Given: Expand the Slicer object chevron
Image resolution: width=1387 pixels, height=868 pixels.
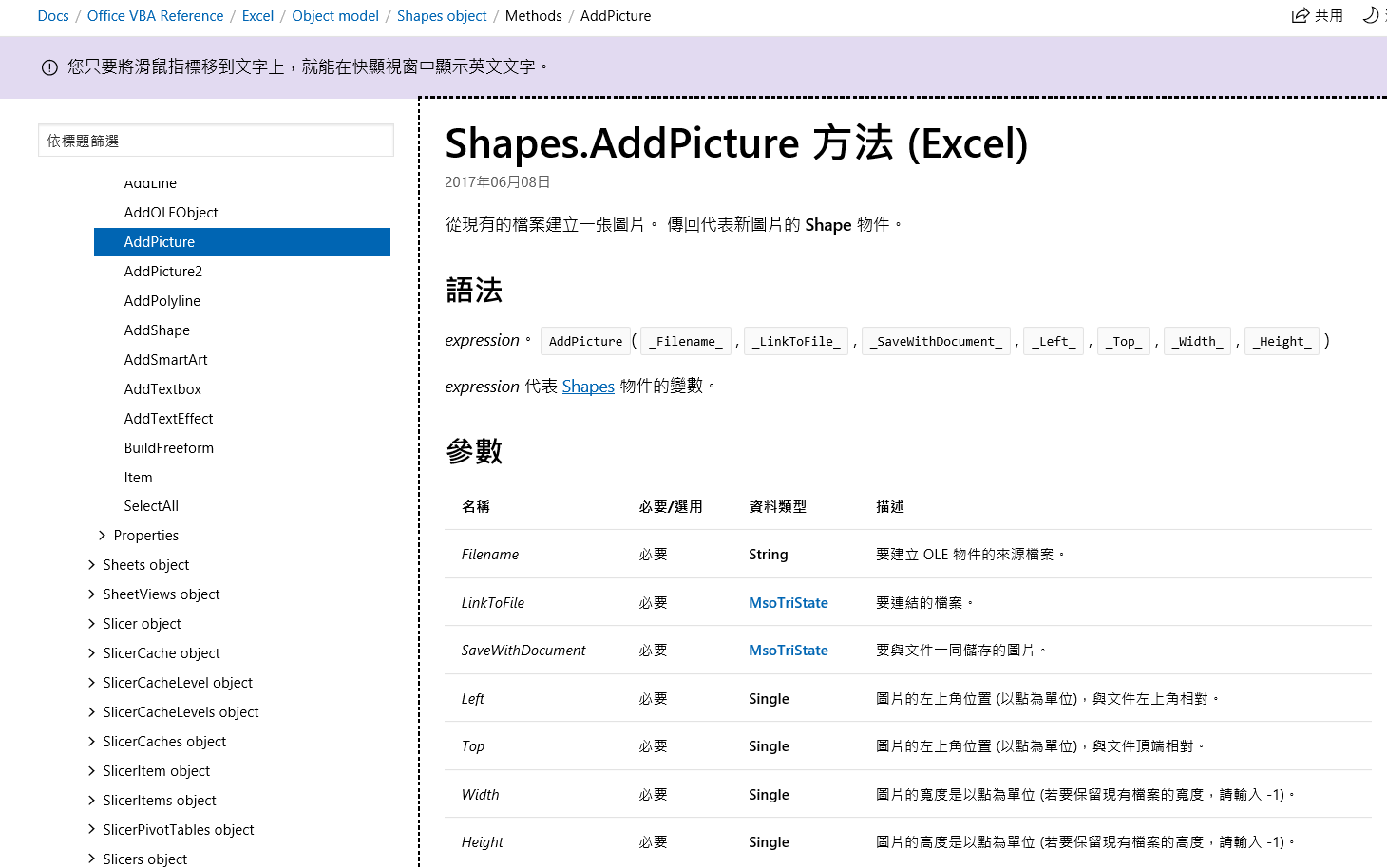Looking at the screenshot, I should (92, 624).
